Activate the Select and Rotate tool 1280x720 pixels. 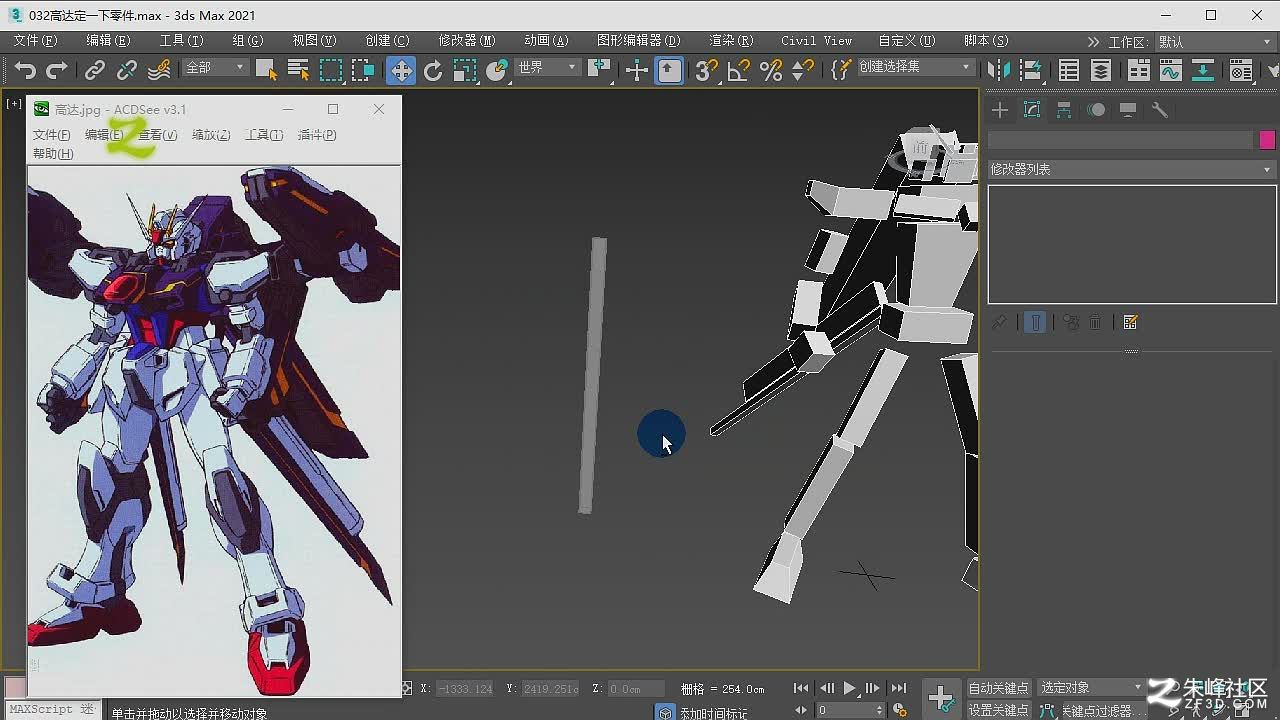pyautogui.click(x=433, y=70)
